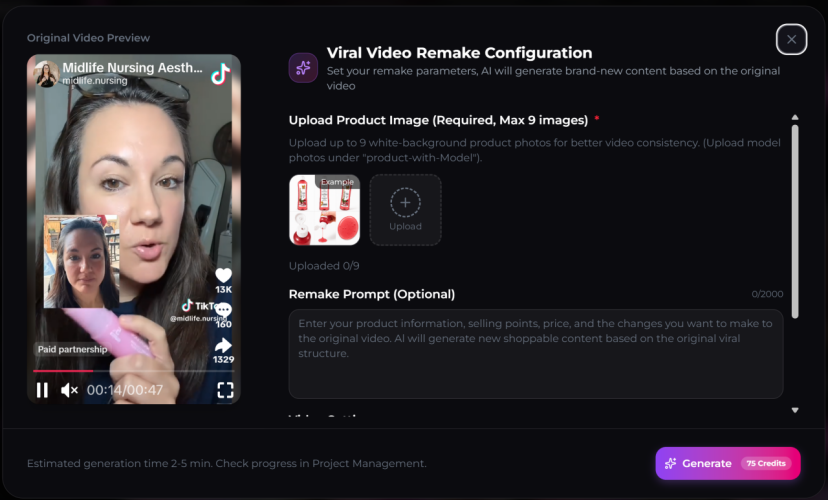Viewport: 828px width, 500px height.
Task: Open fullscreen mode for the video preview
Action: click(x=225, y=390)
